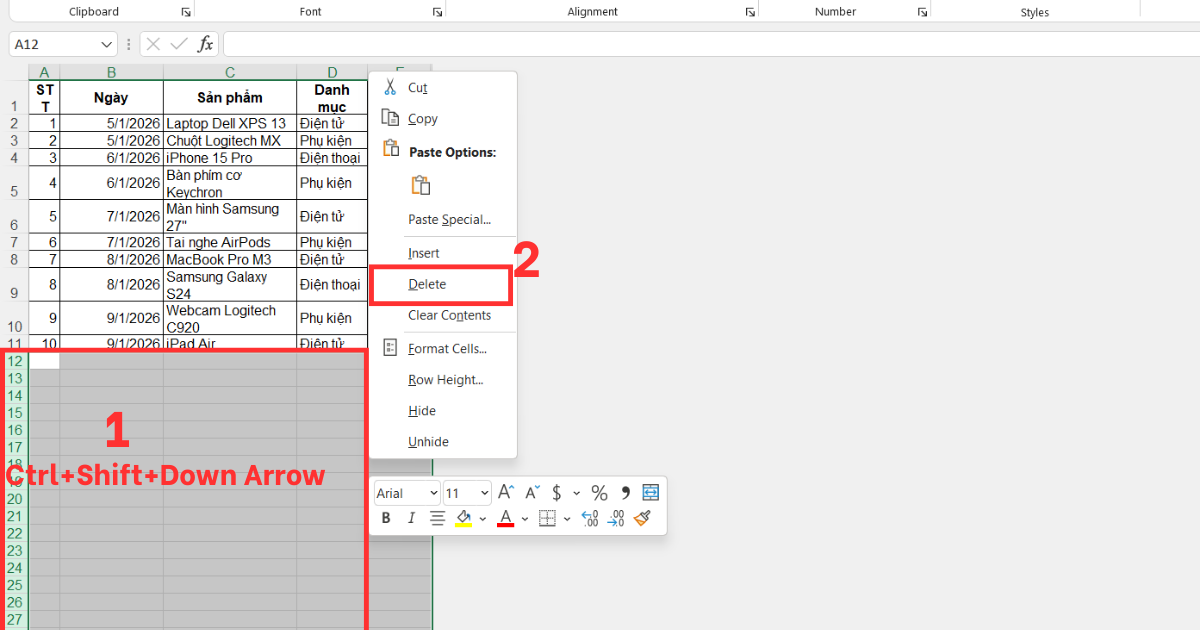This screenshot has height=630, width=1200.
Task: Click the formula bar Cancel X icon
Action: pyautogui.click(x=153, y=44)
